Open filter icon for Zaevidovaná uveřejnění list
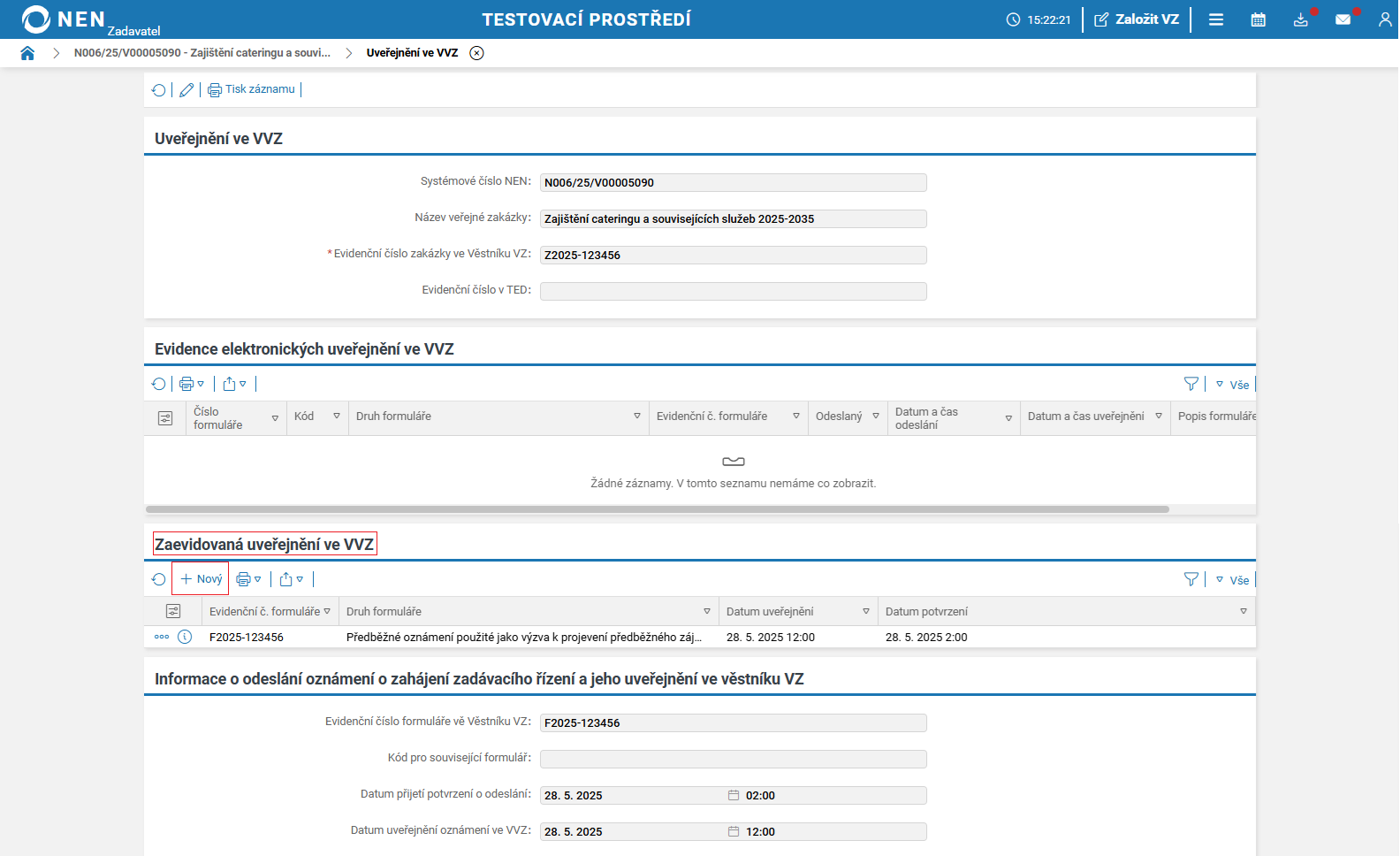Screen dimensions: 1400x856 1191,579
